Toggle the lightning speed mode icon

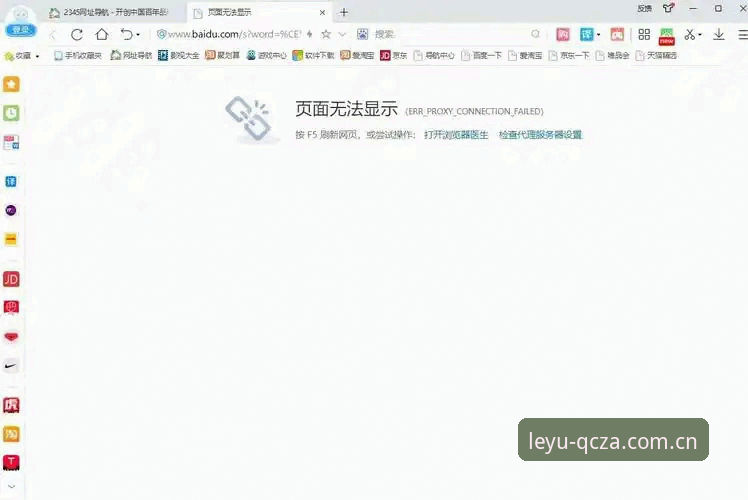point(310,34)
